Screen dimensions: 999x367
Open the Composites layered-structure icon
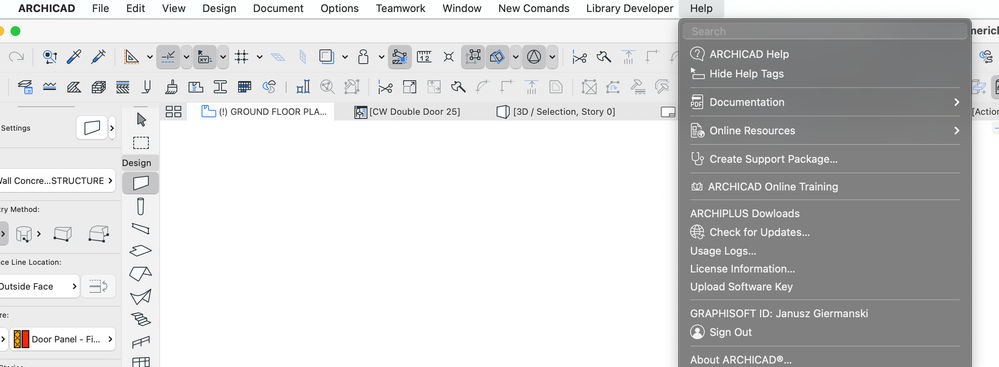[122, 86]
